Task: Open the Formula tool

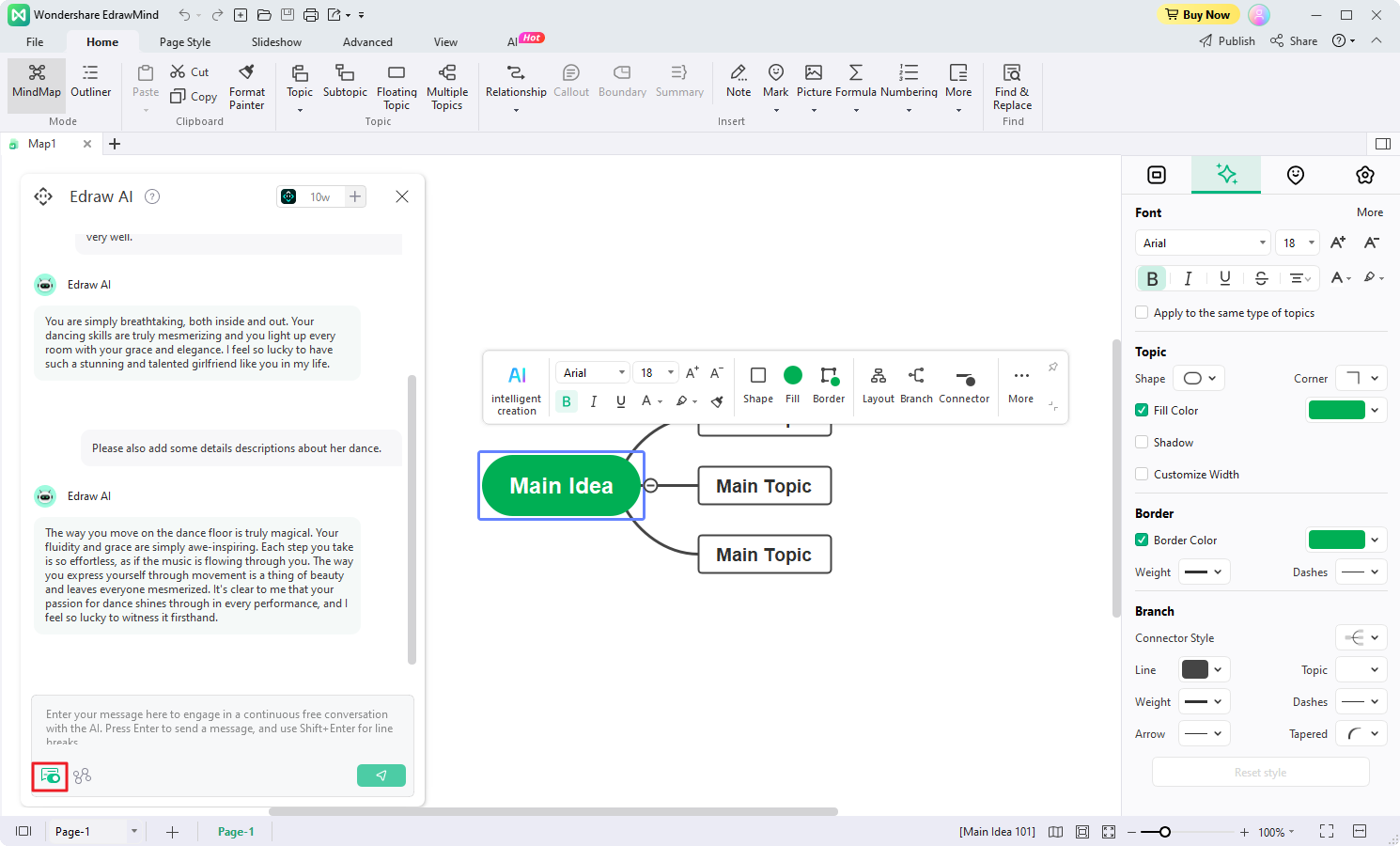Action: pos(856,86)
